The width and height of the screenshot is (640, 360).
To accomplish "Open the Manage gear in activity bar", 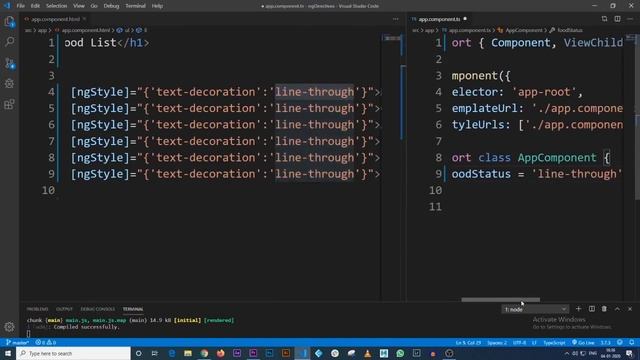I will (x=9, y=327).
